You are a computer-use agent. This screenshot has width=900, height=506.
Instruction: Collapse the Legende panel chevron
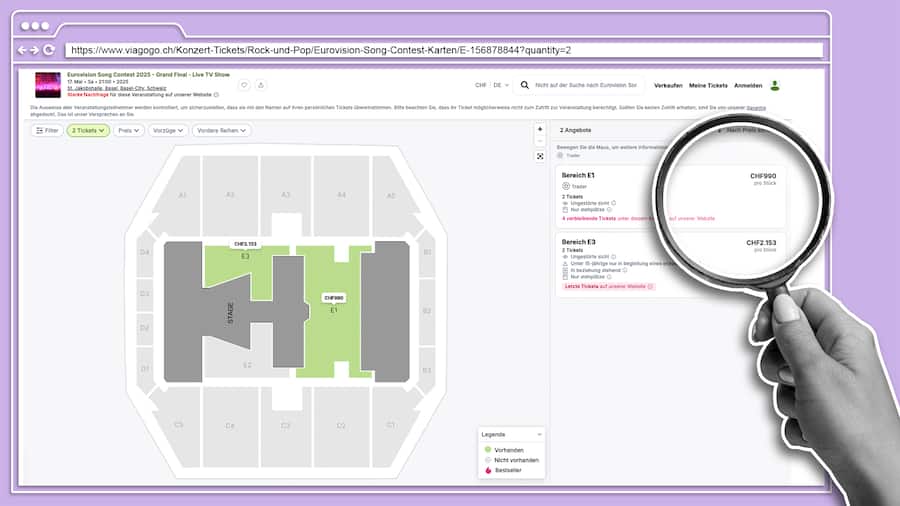(539, 435)
